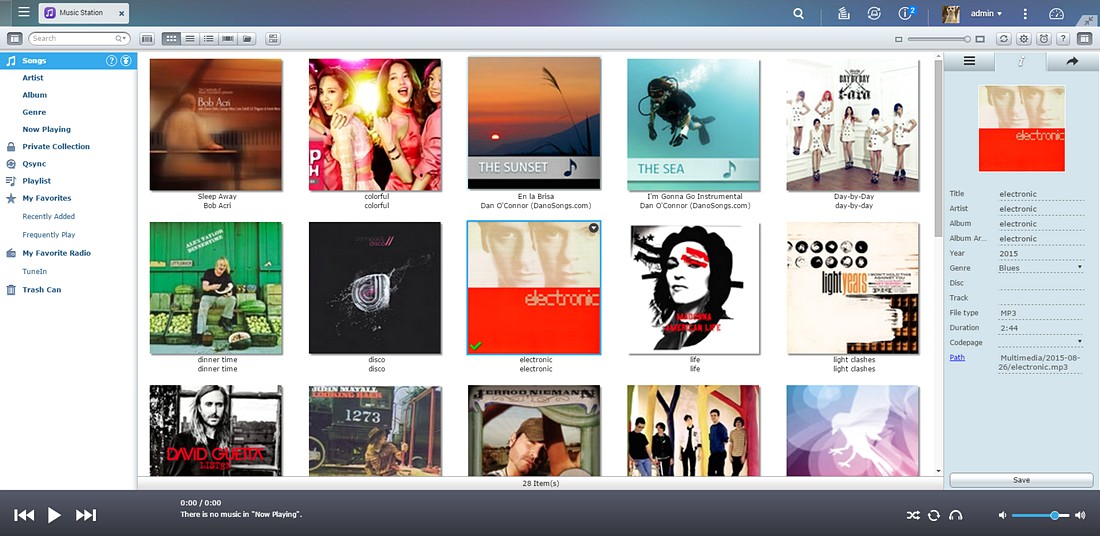Open the Path link
Viewport: 1100px width, 536px height.
point(957,357)
